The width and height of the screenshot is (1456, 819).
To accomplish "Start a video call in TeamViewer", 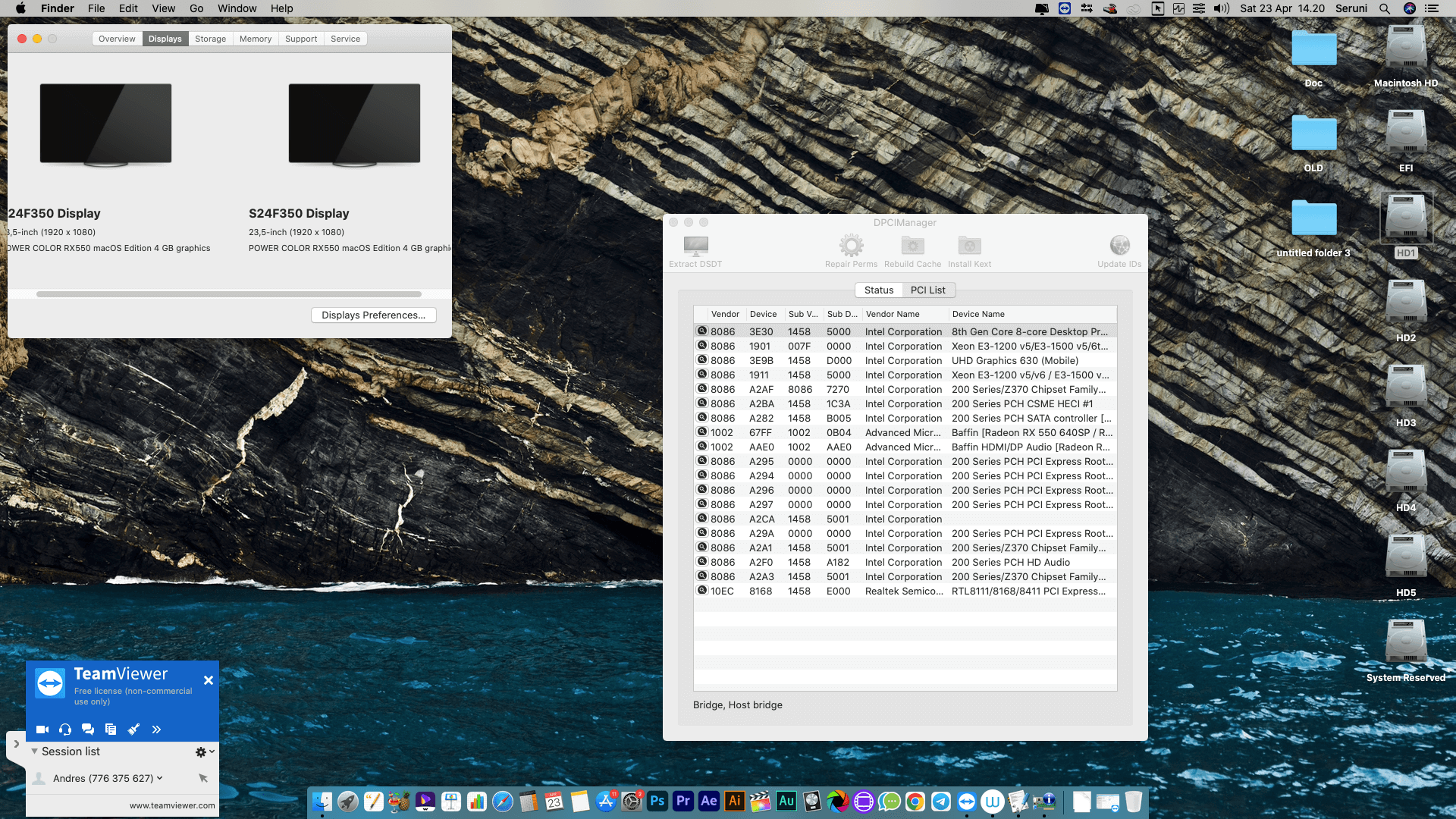I will pos(42,729).
